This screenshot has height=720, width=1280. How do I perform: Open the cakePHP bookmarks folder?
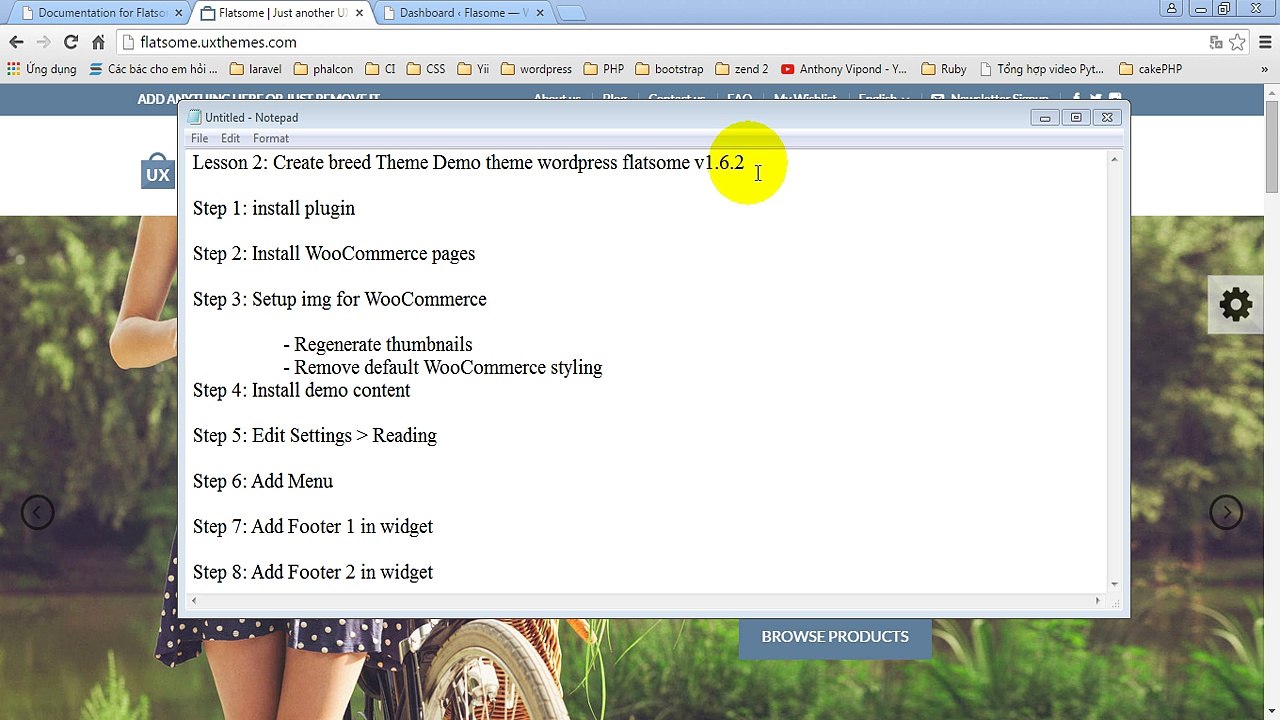1151,69
